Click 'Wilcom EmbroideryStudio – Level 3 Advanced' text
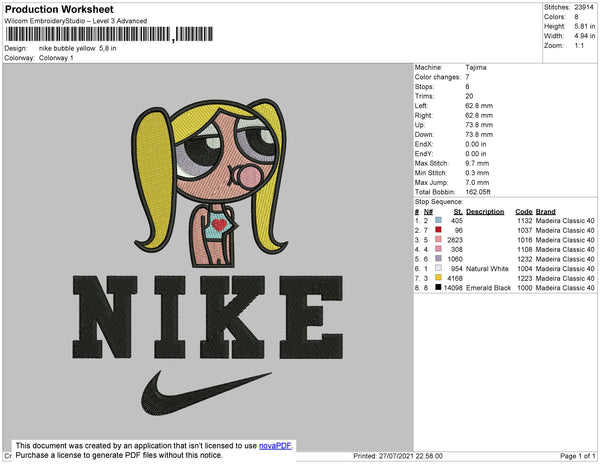The image size is (600, 464). pyautogui.click(x=76, y=21)
